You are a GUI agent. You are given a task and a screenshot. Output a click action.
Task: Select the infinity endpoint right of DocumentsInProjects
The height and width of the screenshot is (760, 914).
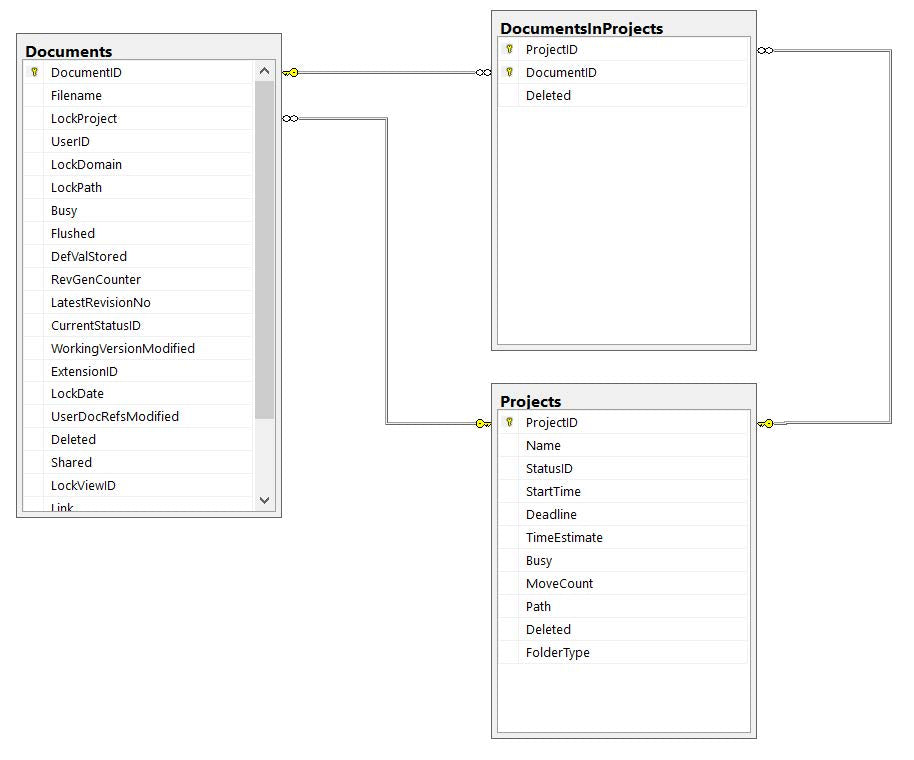click(x=765, y=51)
